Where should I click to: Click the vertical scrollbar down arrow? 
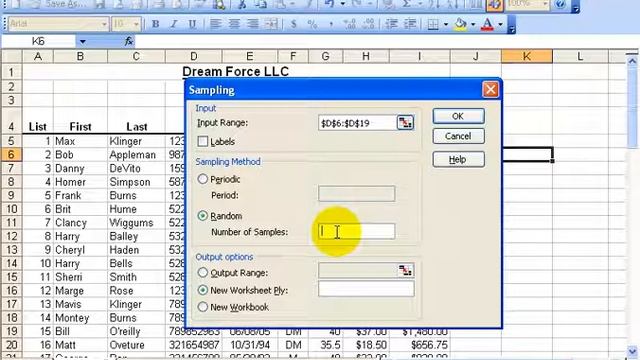point(632,351)
